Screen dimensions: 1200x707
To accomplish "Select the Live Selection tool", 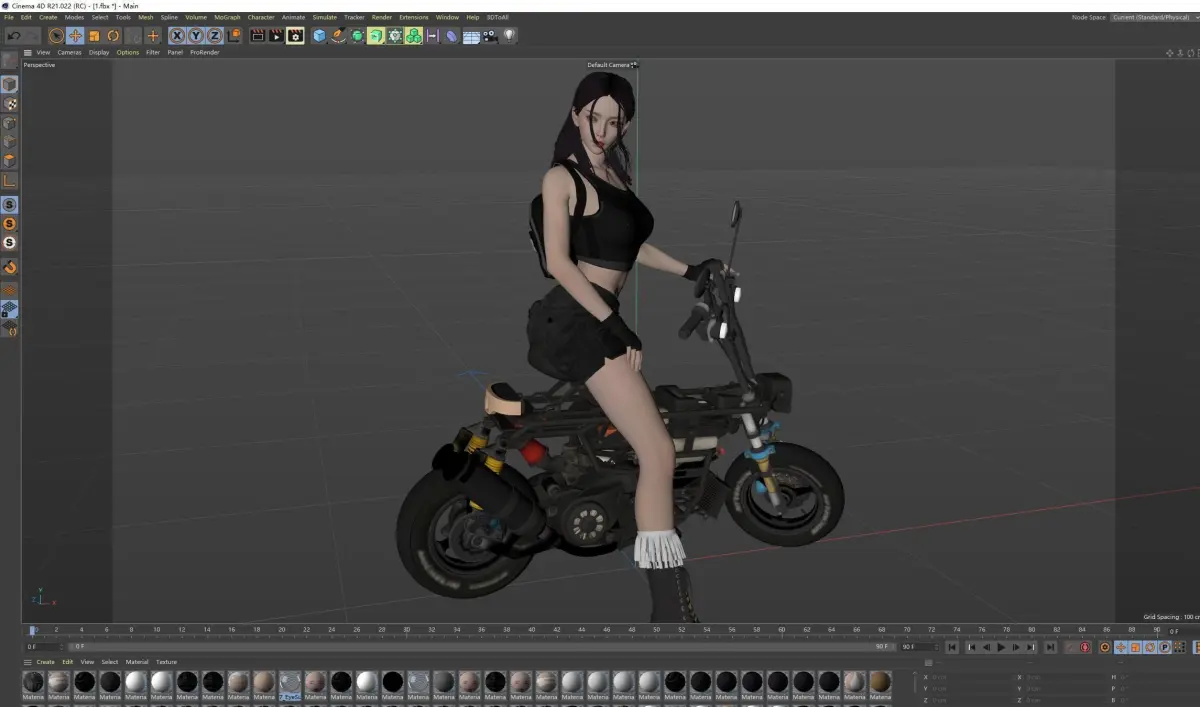I will [56, 35].
